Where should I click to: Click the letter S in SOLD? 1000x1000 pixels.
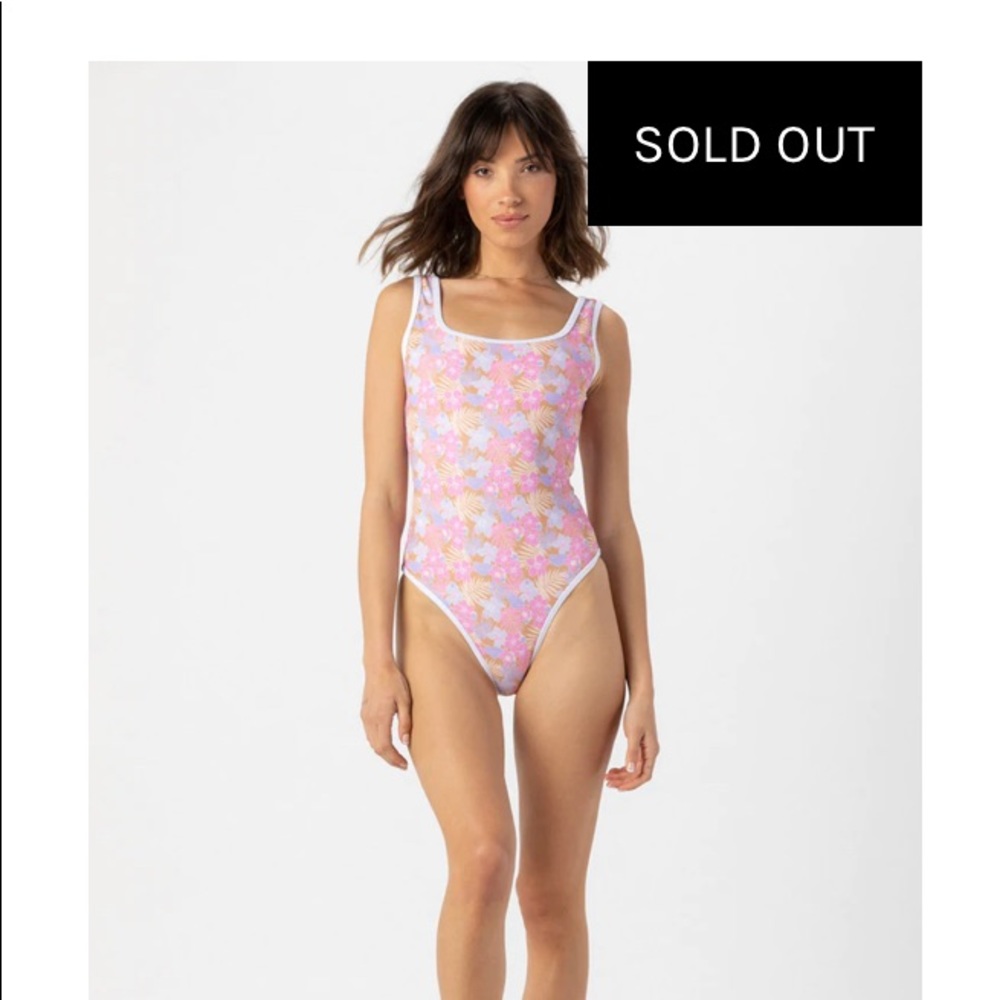[x=649, y=144]
